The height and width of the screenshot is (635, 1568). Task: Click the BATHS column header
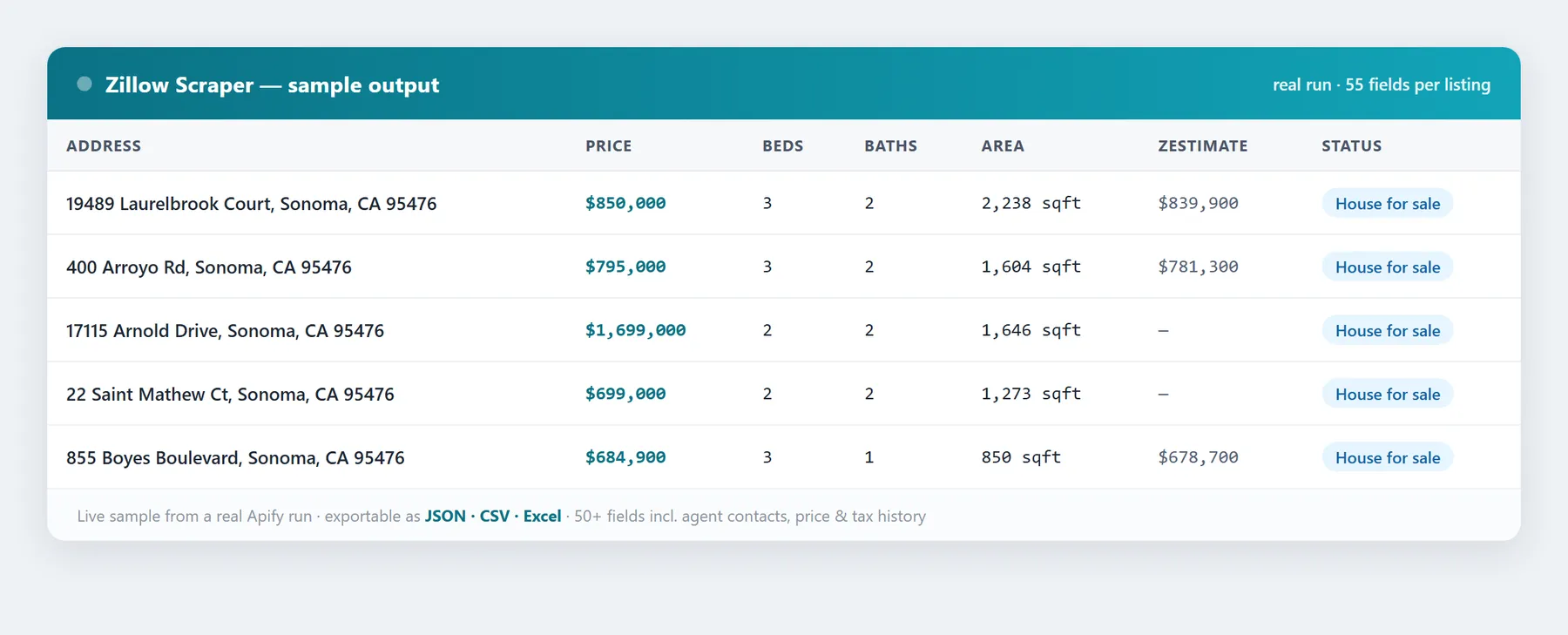click(x=890, y=145)
